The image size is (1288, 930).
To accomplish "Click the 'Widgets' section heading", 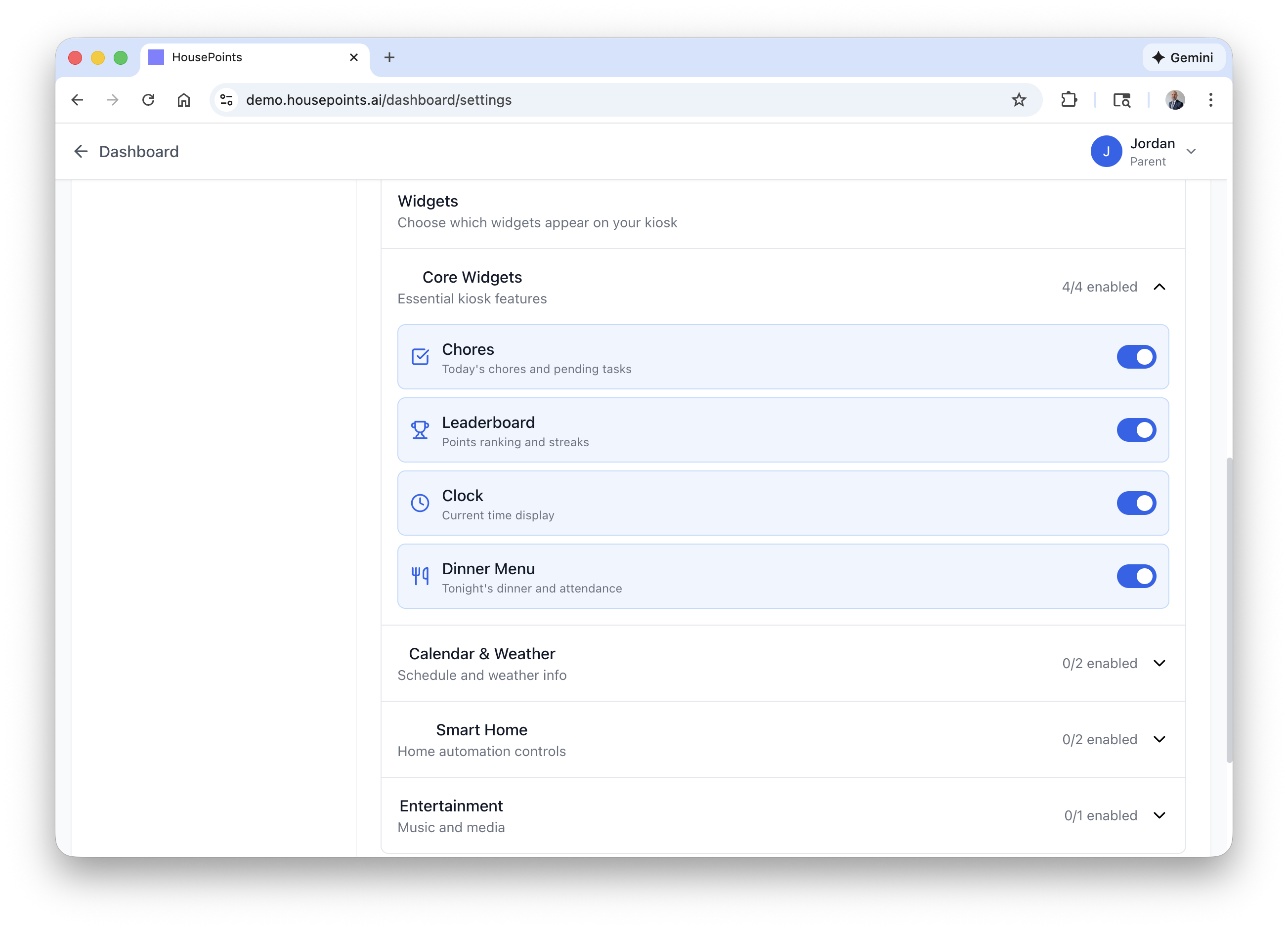I will (x=428, y=201).
